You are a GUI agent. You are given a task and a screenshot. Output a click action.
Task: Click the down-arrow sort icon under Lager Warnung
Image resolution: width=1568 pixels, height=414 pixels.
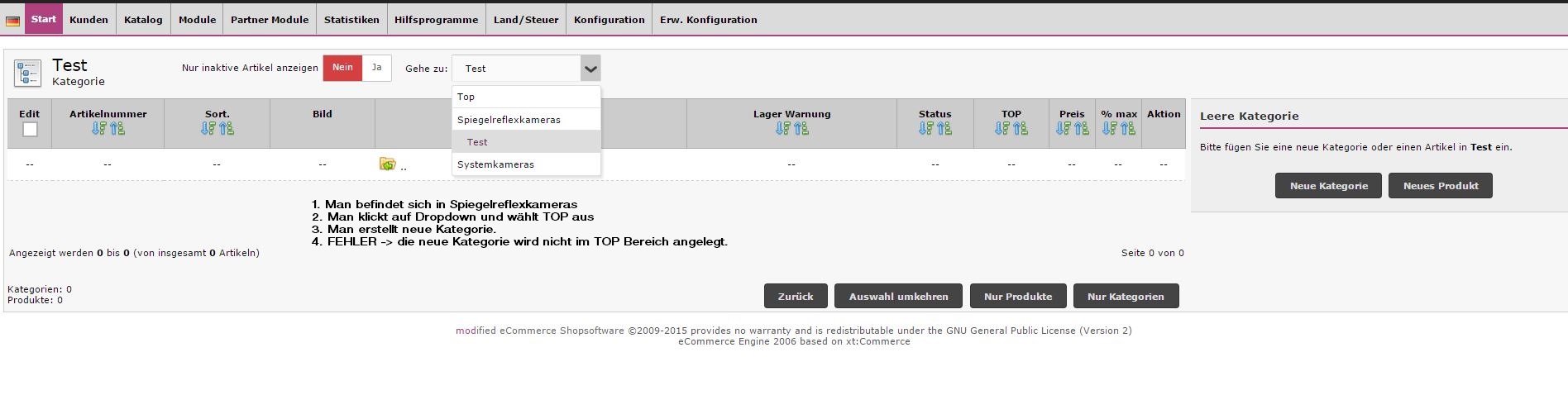pos(782,129)
